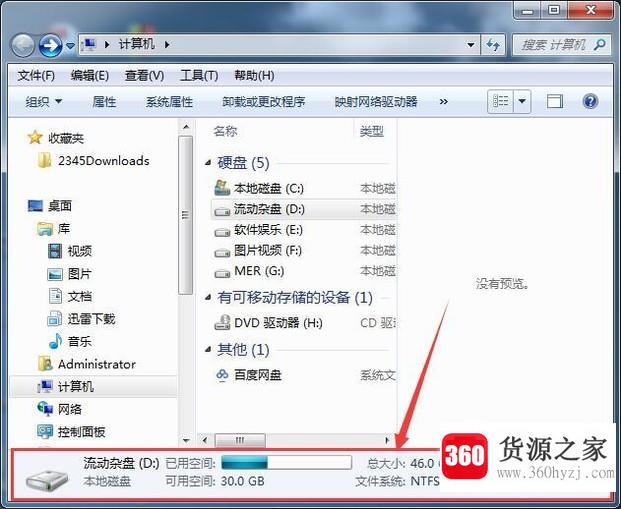Select 桌面 in the navigation pane
This screenshot has height=509, width=621.
50,206
